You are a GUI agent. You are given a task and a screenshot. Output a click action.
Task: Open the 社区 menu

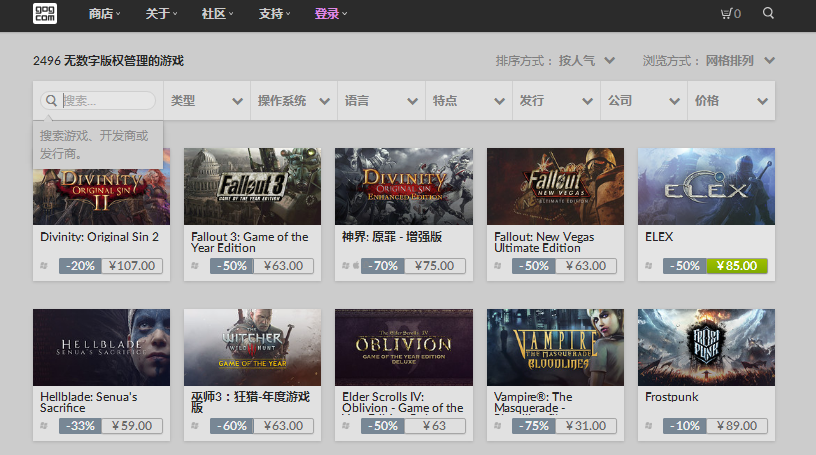(x=217, y=14)
